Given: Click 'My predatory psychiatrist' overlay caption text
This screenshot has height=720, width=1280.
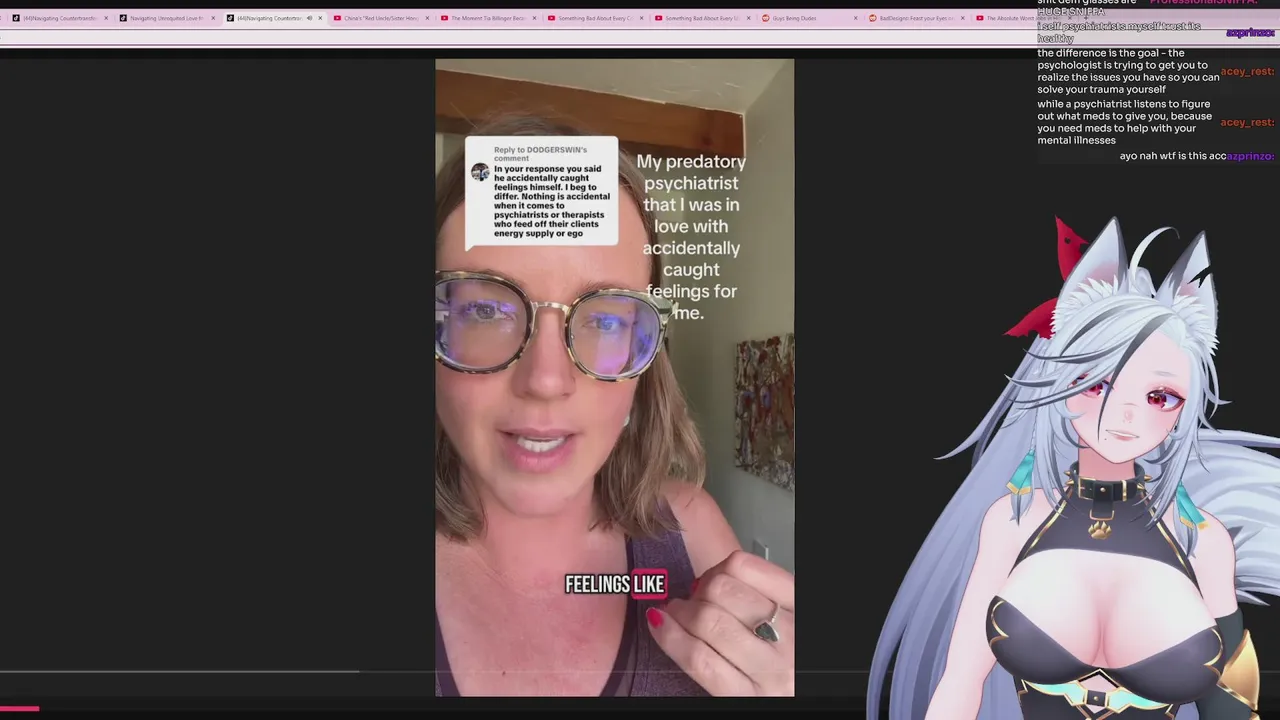Looking at the screenshot, I should pos(691,237).
